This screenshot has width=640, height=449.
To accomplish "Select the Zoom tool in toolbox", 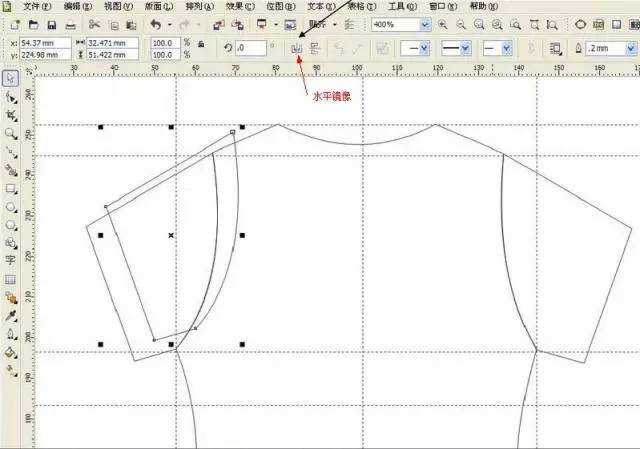I will pos(11,133).
